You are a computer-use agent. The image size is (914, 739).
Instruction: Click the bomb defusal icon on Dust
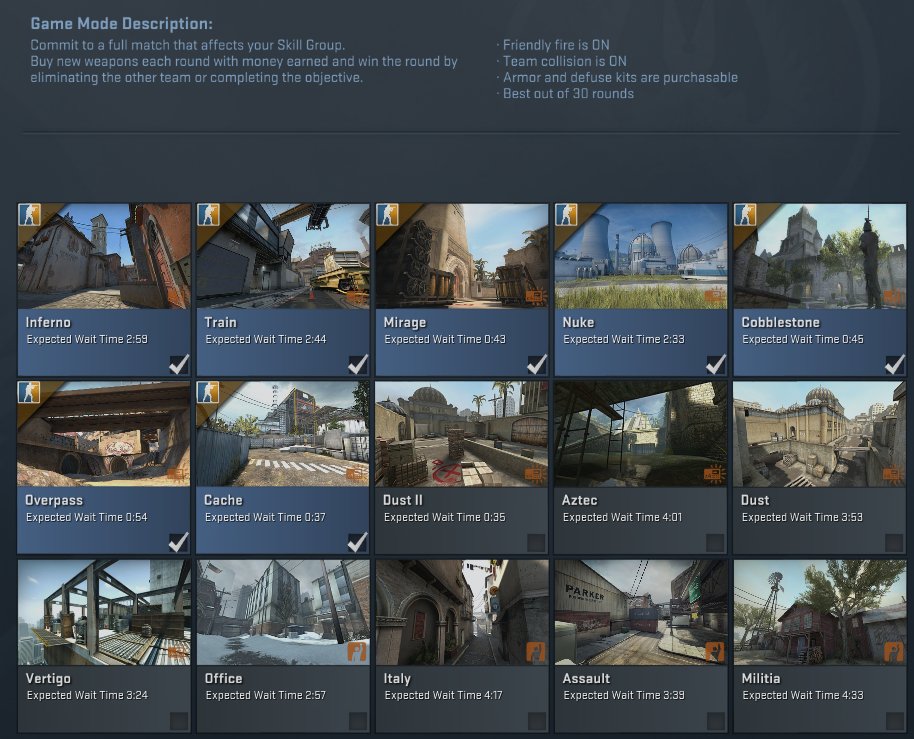point(894,476)
